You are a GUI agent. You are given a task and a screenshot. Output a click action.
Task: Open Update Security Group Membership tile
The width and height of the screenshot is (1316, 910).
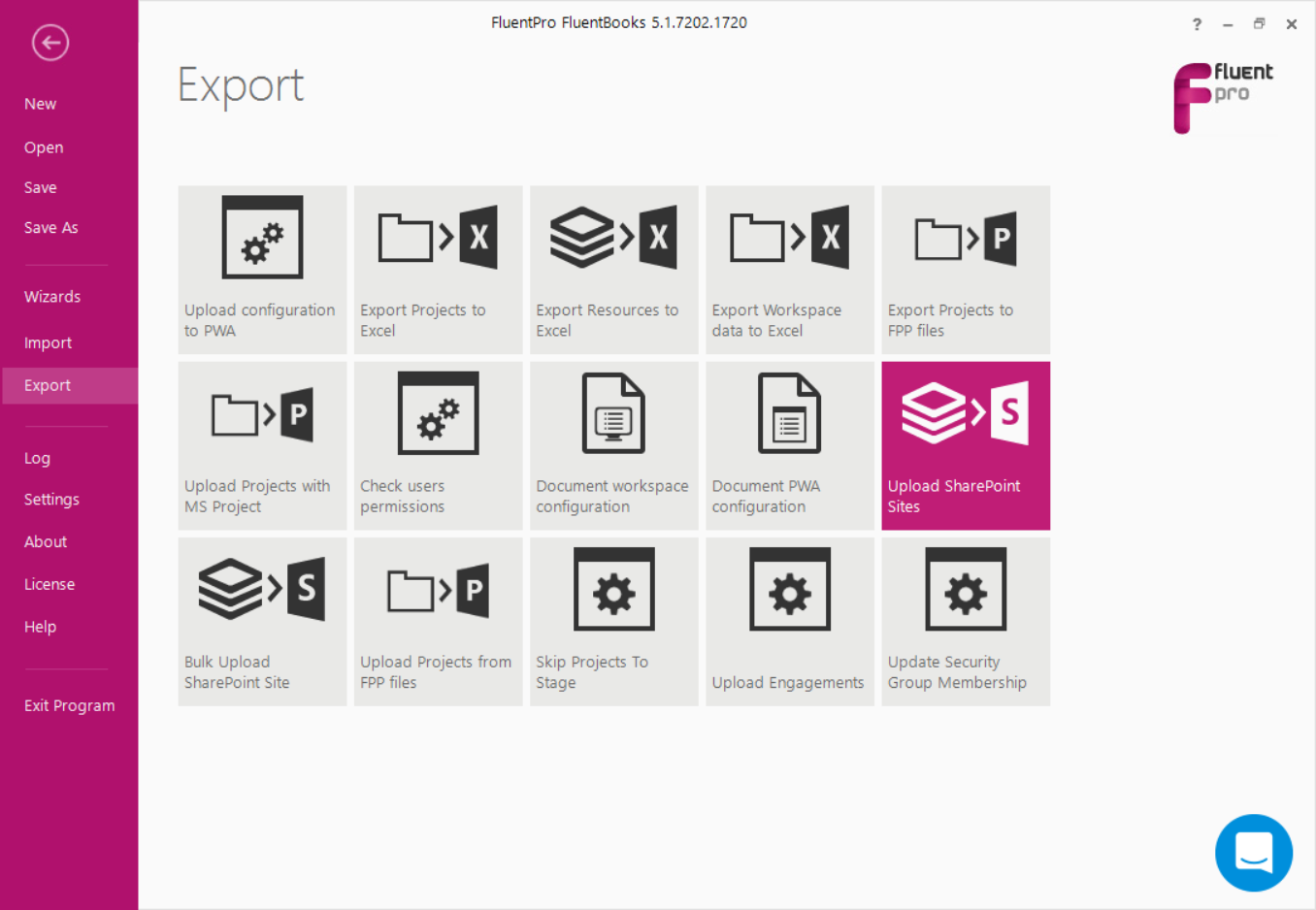pos(966,621)
